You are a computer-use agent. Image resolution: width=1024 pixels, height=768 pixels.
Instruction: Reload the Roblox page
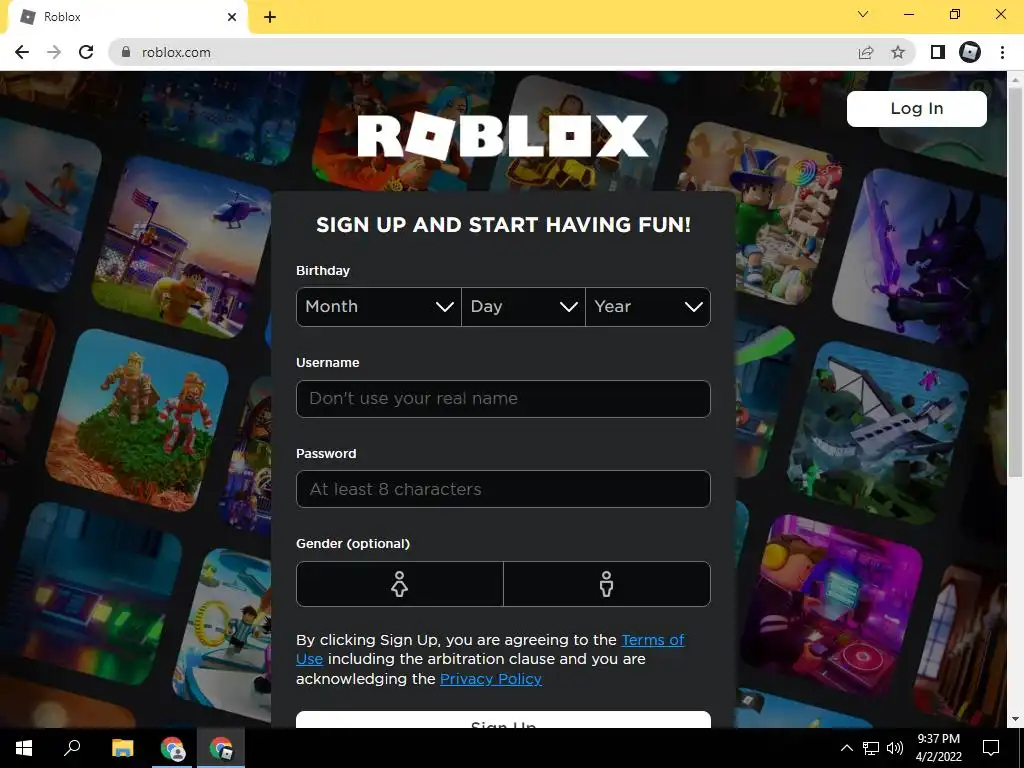coord(86,52)
